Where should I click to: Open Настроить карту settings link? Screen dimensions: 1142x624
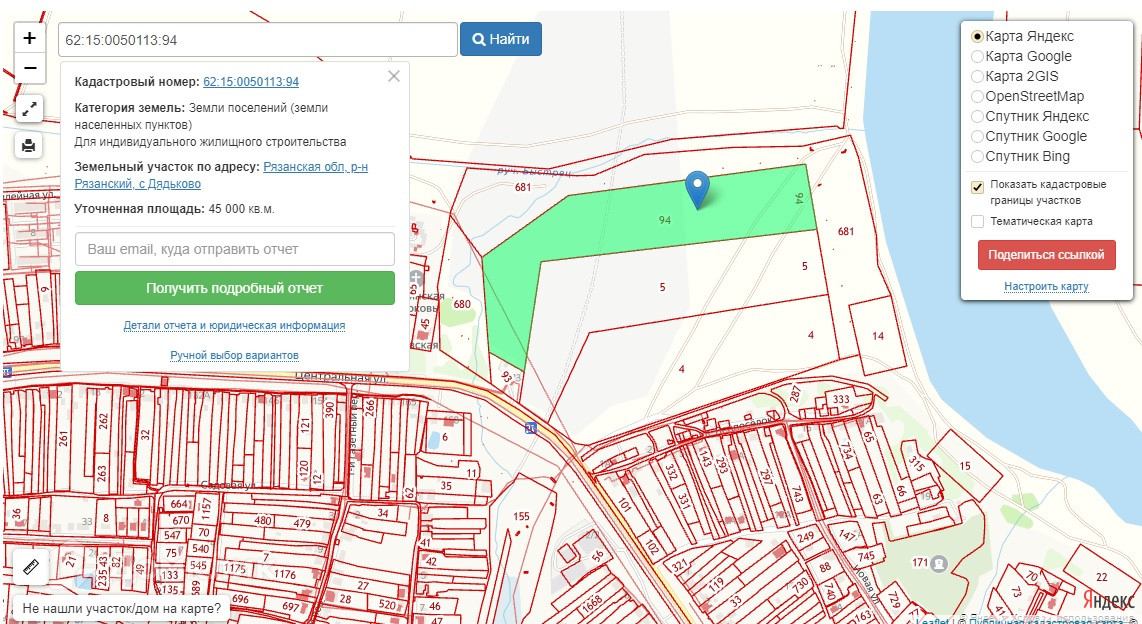coord(1046,286)
